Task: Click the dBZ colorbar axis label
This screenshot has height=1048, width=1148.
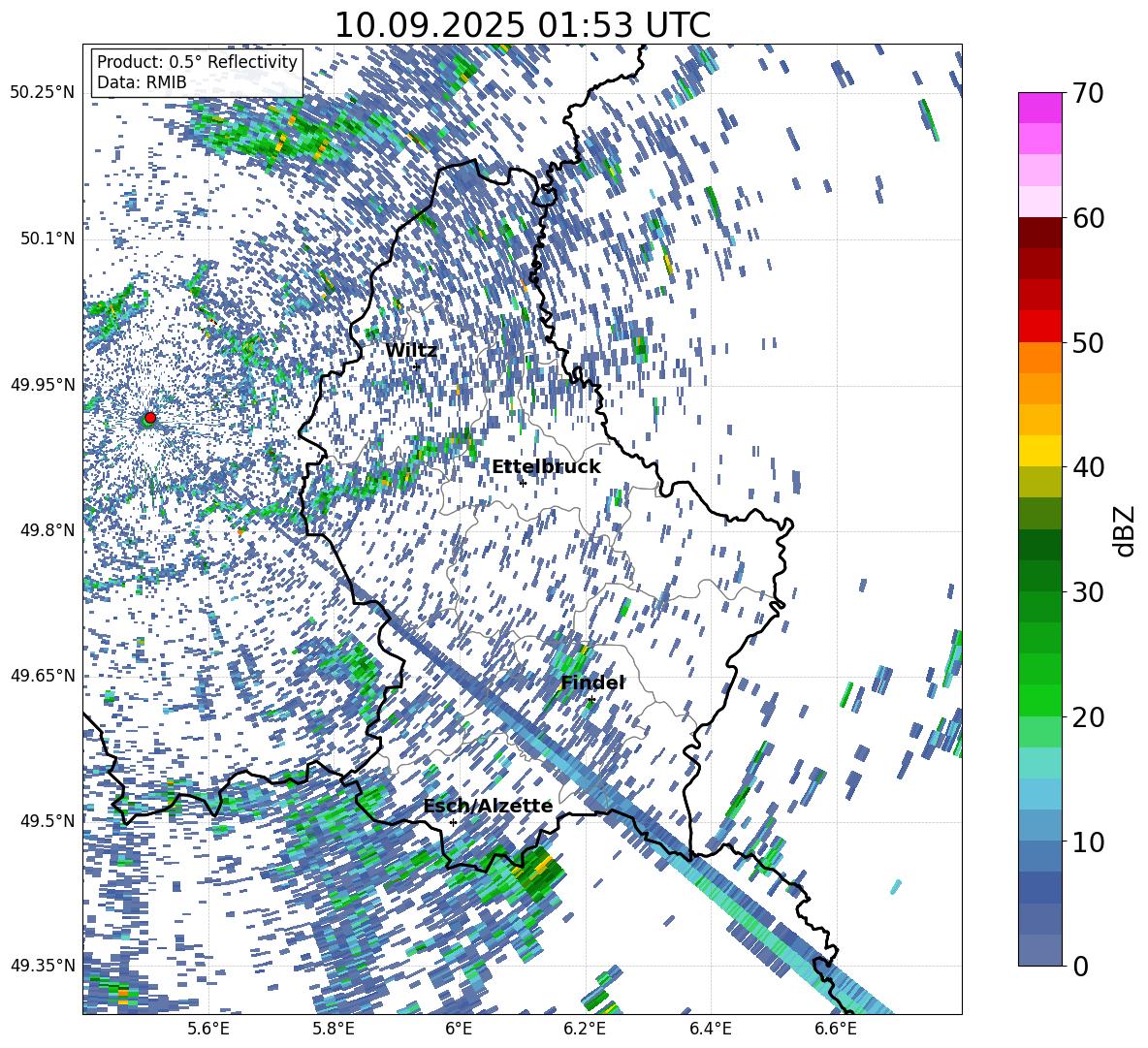Action: tap(1126, 530)
